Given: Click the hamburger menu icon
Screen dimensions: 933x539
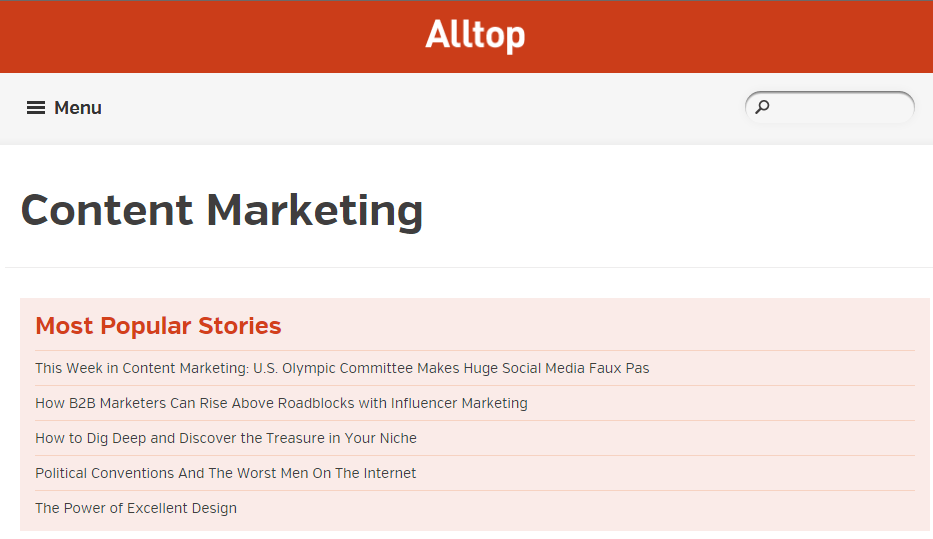Looking at the screenshot, I should pyautogui.click(x=36, y=108).
